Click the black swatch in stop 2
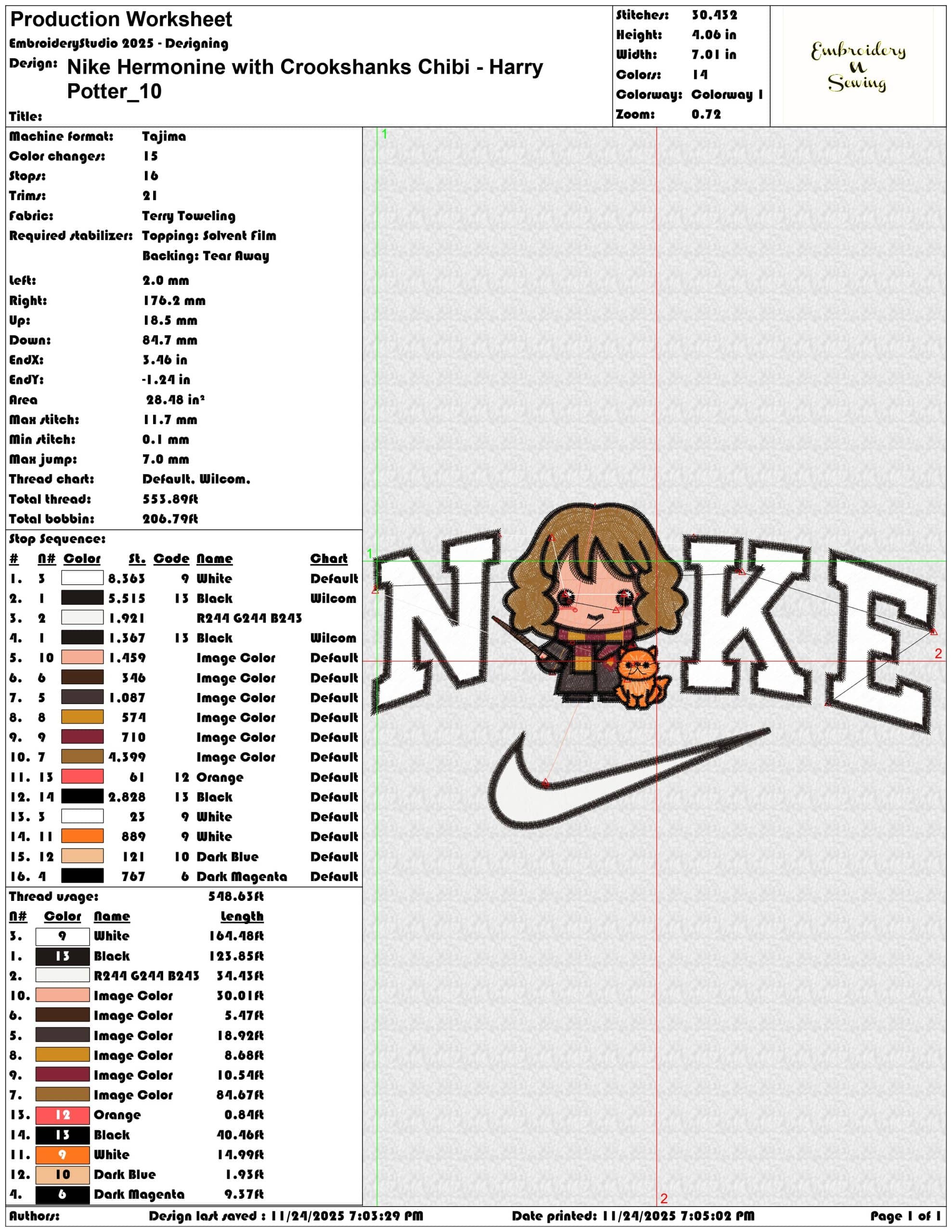 click(82, 597)
